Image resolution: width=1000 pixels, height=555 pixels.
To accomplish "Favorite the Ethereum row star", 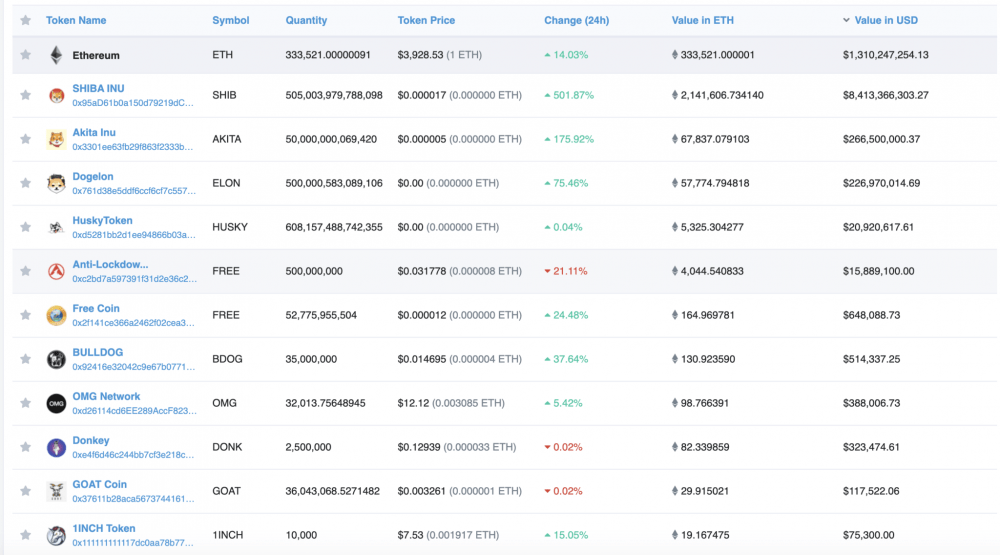I will [26, 55].
